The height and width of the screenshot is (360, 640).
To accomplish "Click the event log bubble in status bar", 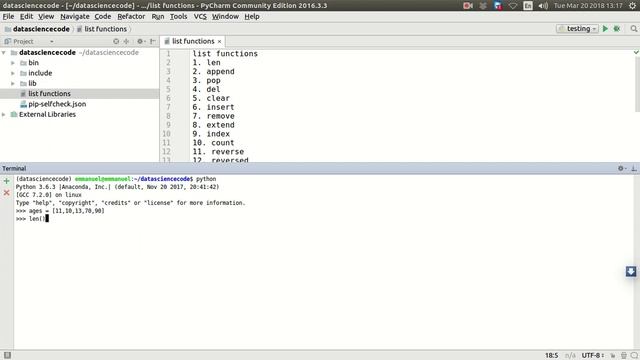I will click(x=634, y=356).
